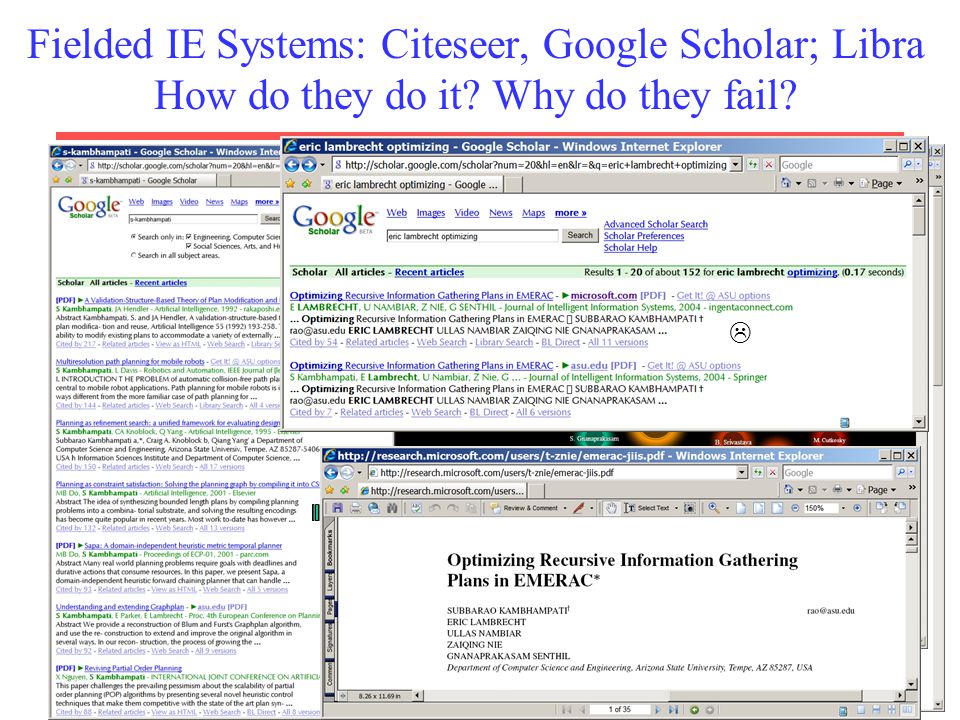960x720 pixels.
Task: Expand toolbar chevron in eric lambrecht Scholar window
Action: click(x=919, y=181)
